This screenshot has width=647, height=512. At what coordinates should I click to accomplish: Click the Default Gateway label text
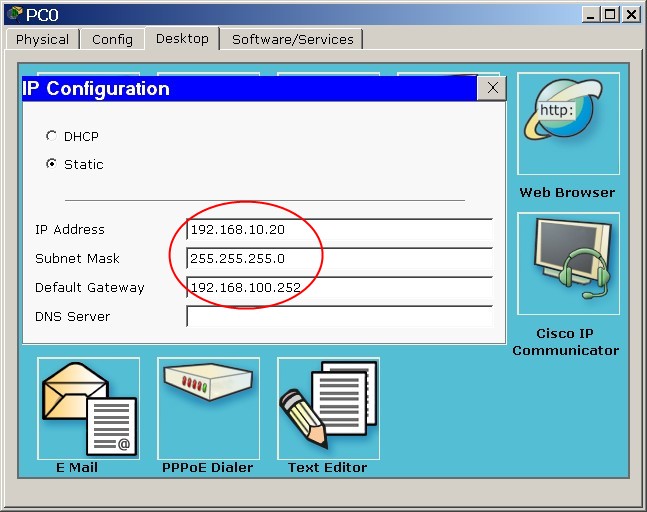click(90, 288)
